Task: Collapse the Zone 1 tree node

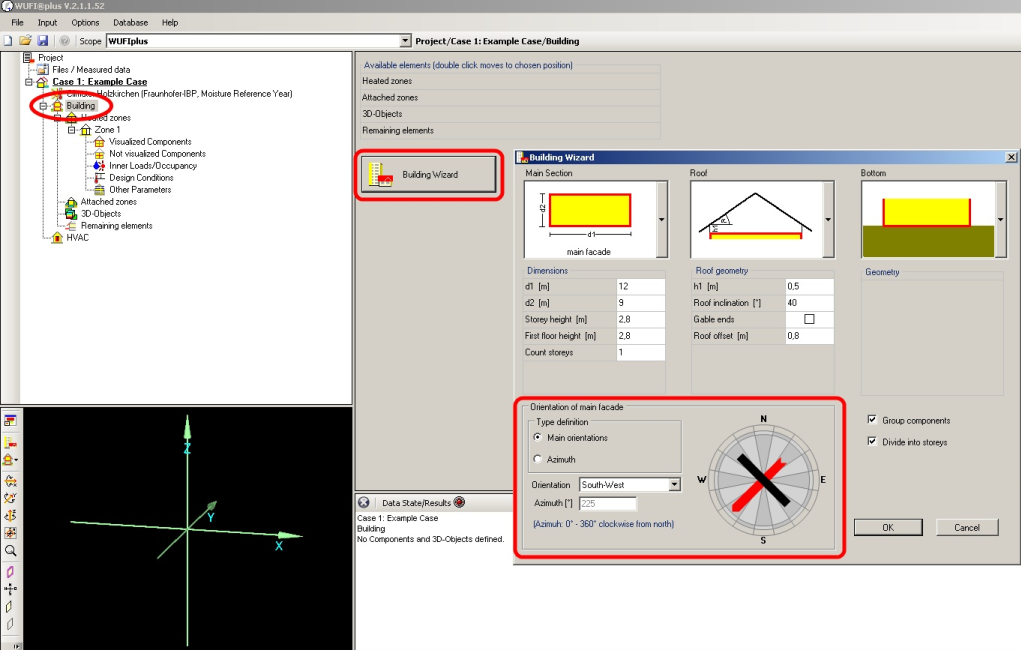Action: tap(72, 130)
